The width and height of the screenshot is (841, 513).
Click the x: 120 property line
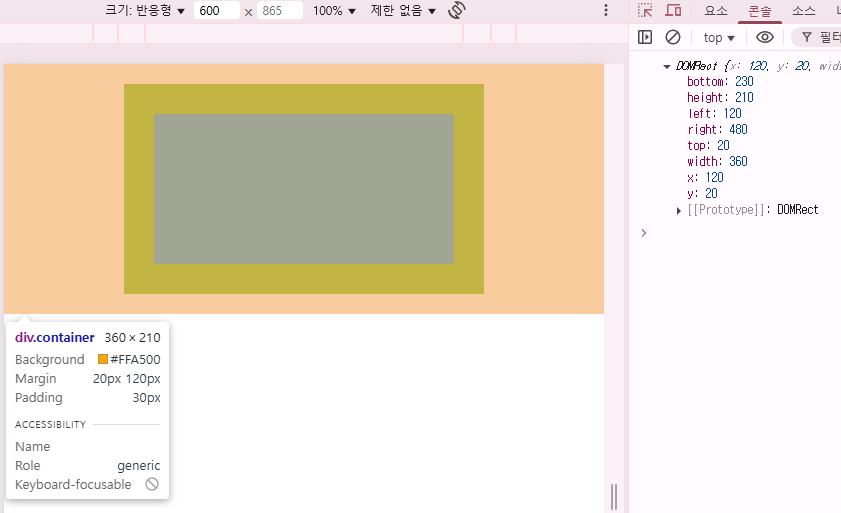coord(705,178)
